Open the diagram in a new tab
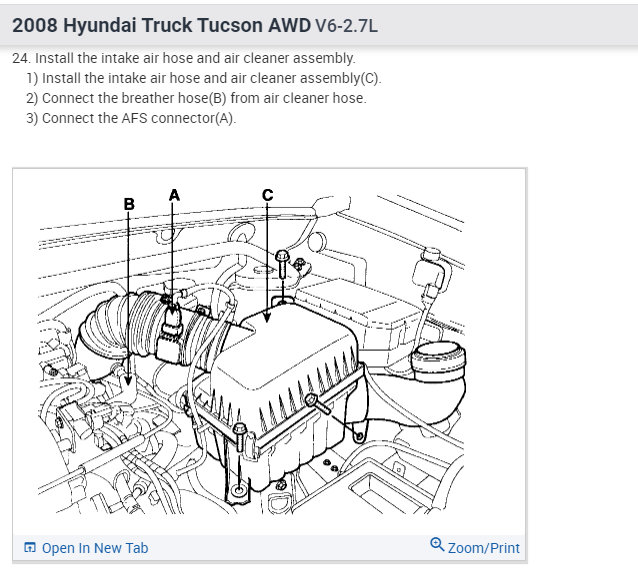Image resolution: width=638 pixels, height=572 pixels. (x=86, y=548)
